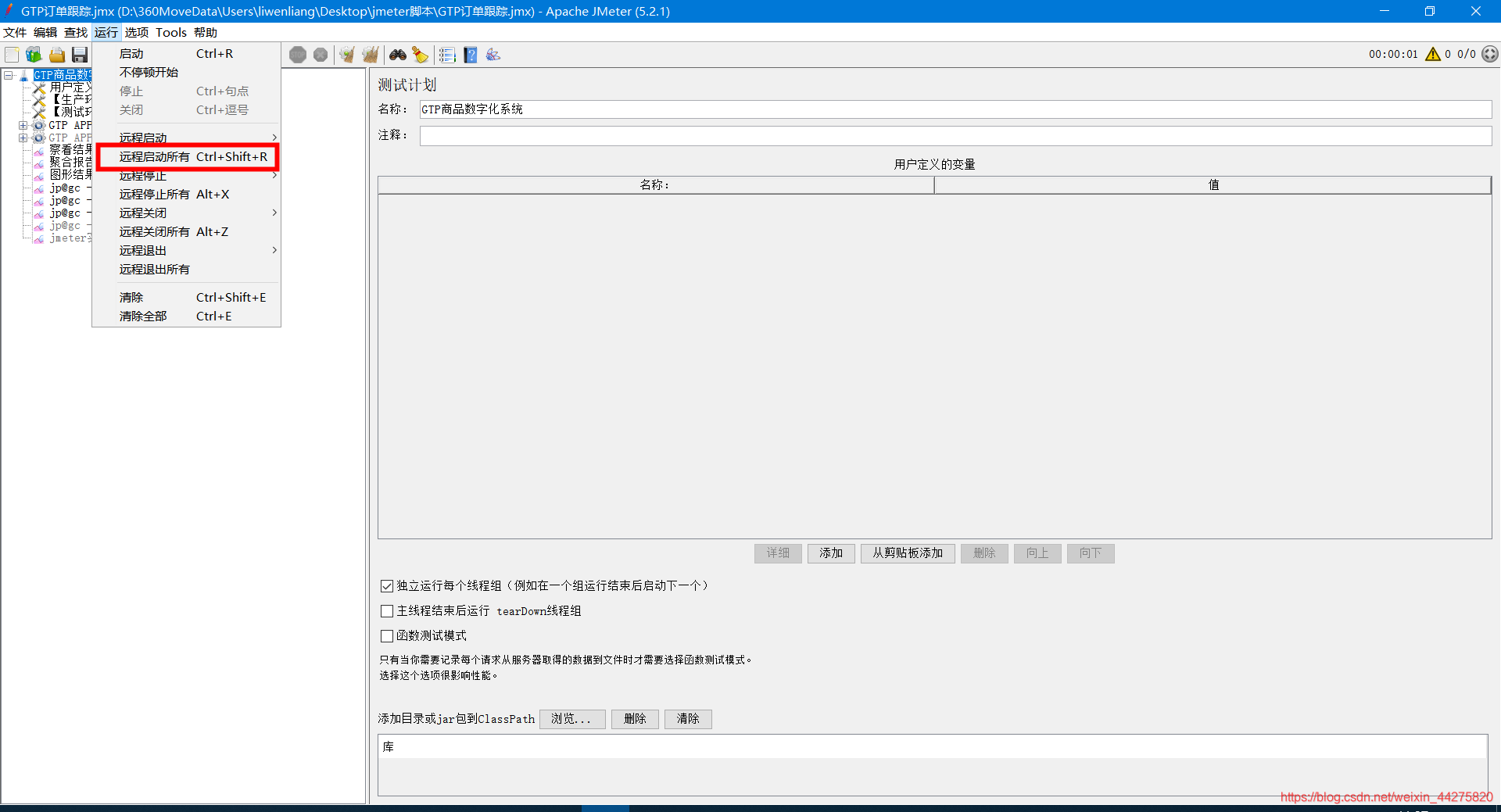
Task: Click the 从剪贴板添加 button
Action: point(908,553)
